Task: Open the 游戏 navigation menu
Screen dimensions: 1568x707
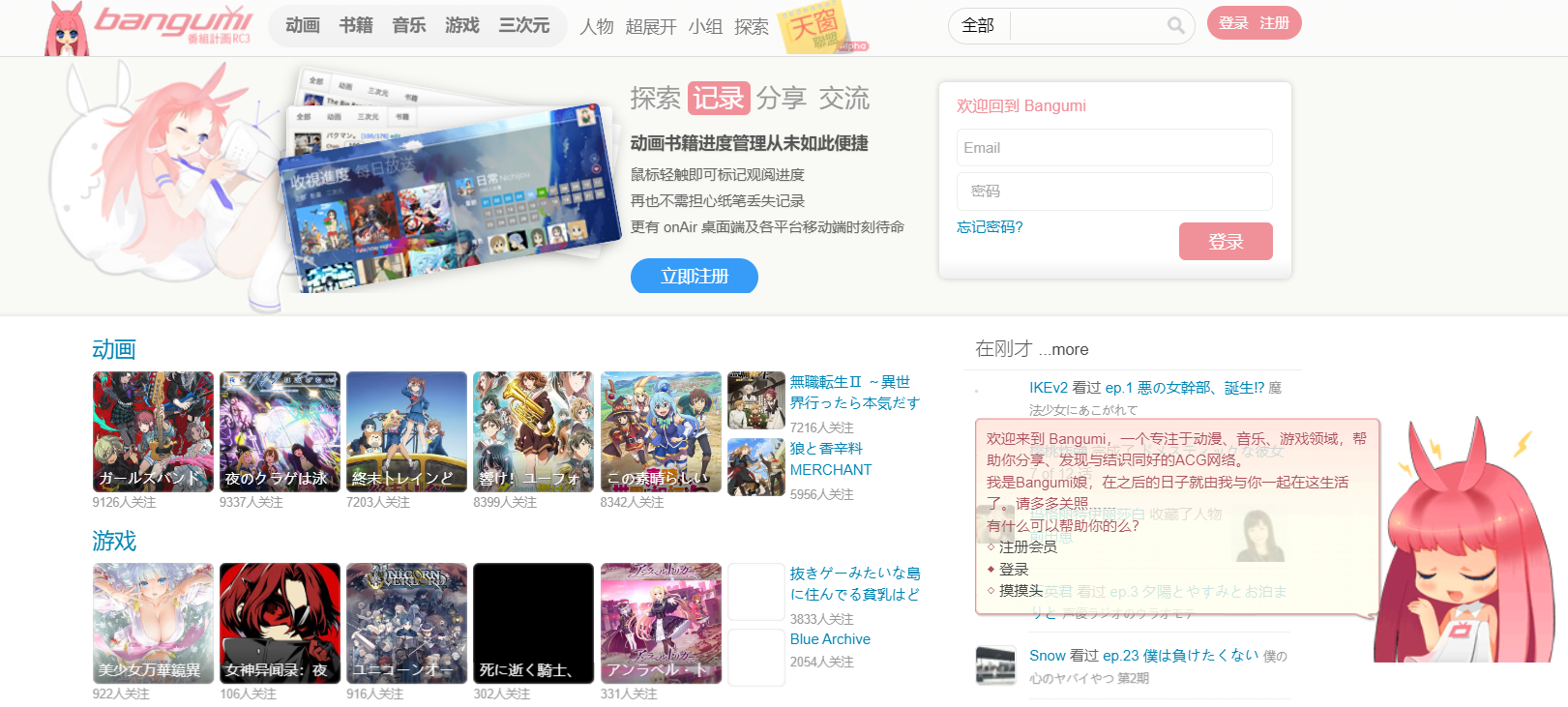Action: [462, 25]
